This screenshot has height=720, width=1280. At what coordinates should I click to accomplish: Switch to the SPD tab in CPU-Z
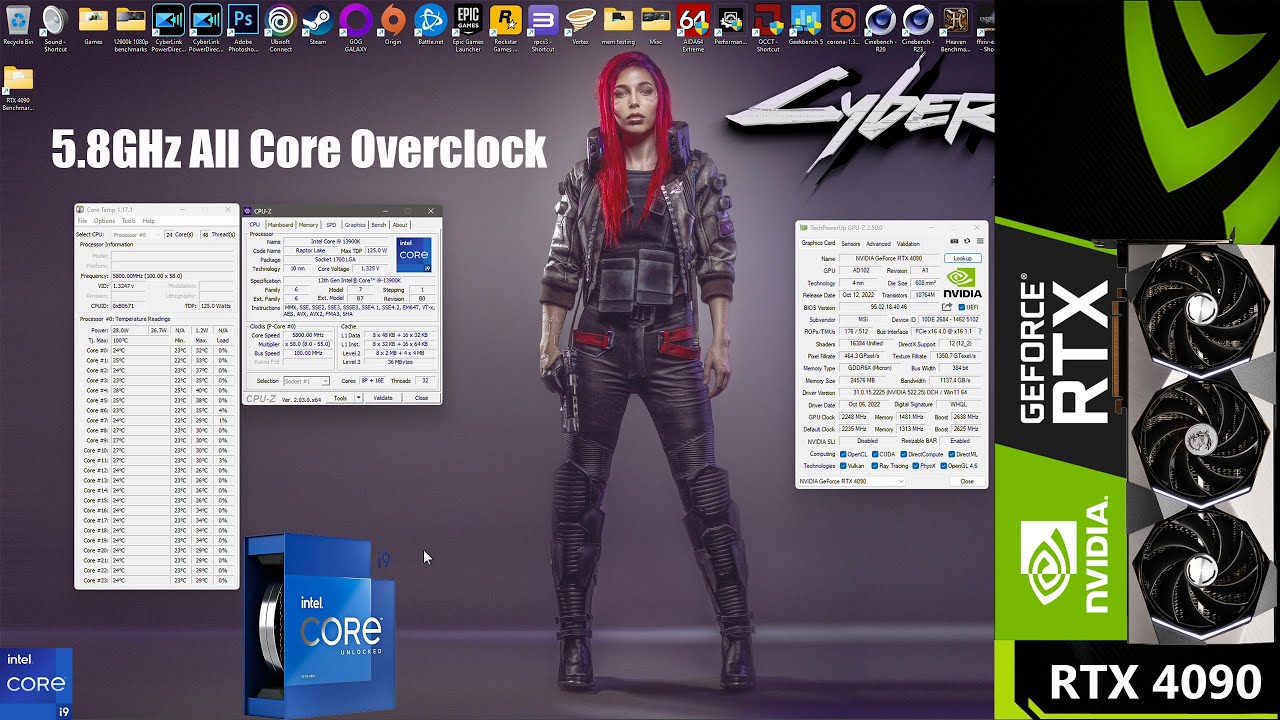[x=331, y=225]
